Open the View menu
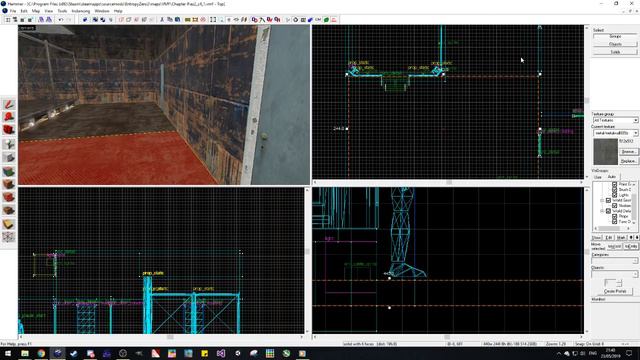640x360 pixels. point(49,11)
